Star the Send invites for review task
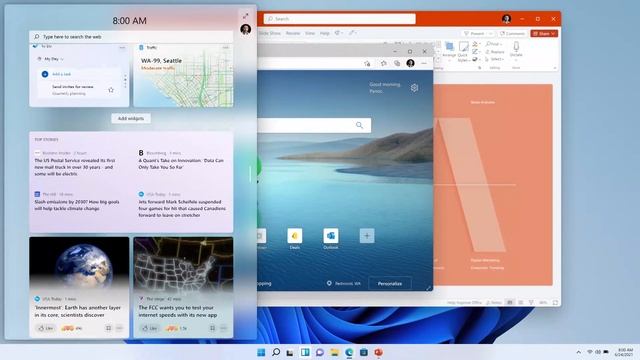 click(x=111, y=90)
